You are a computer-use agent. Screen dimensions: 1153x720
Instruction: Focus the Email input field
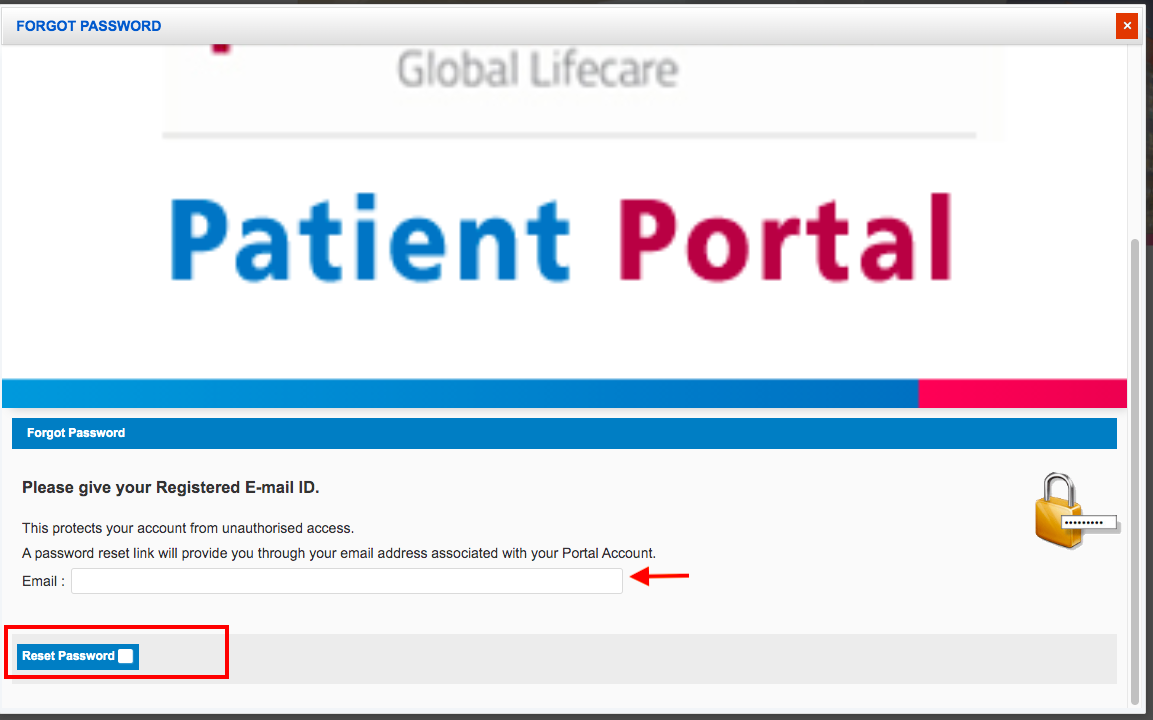click(x=347, y=581)
